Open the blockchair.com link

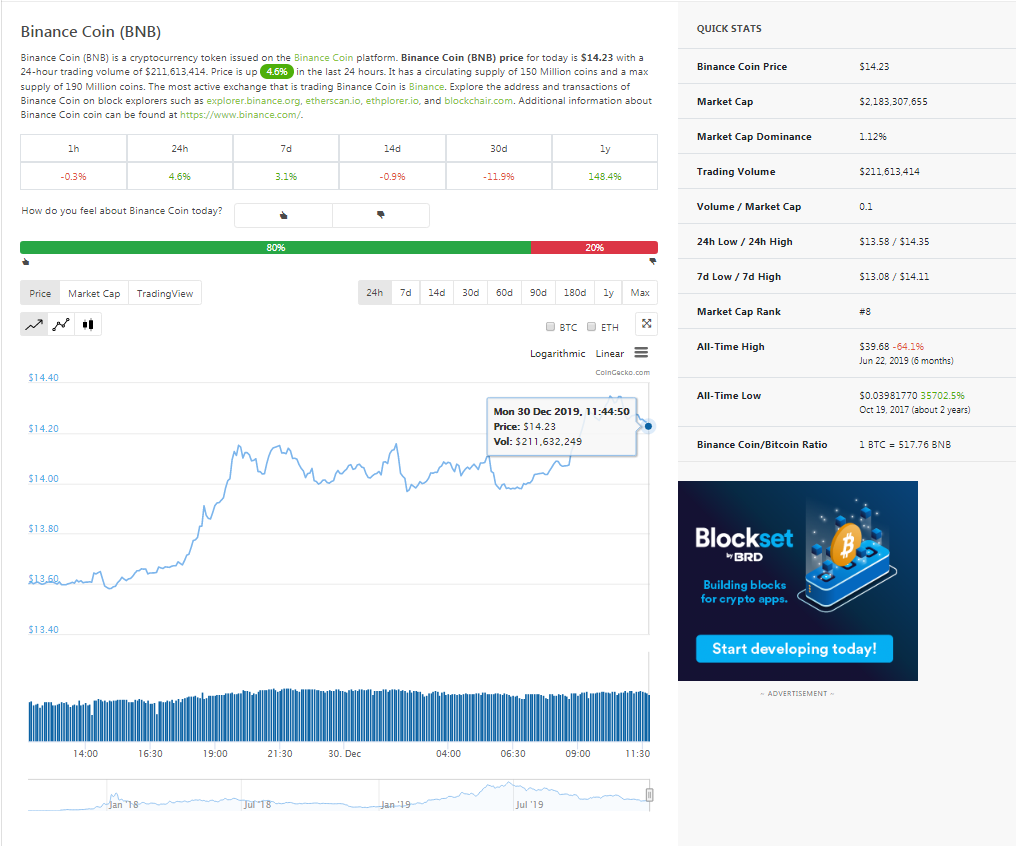pos(478,100)
